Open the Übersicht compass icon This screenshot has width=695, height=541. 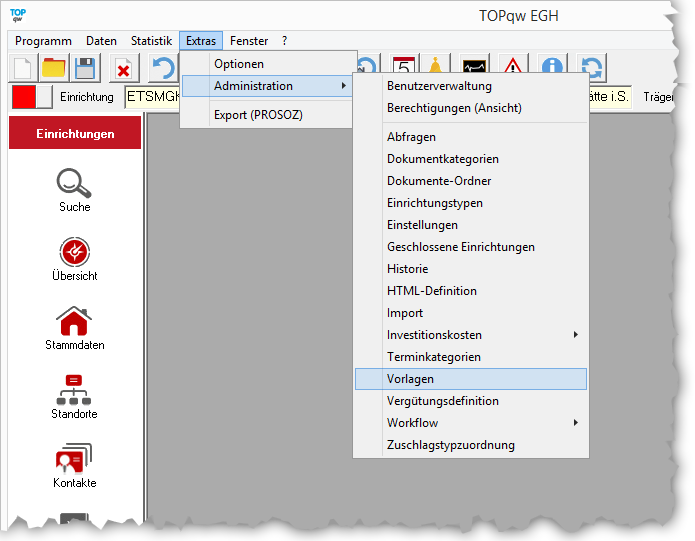pos(74,252)
